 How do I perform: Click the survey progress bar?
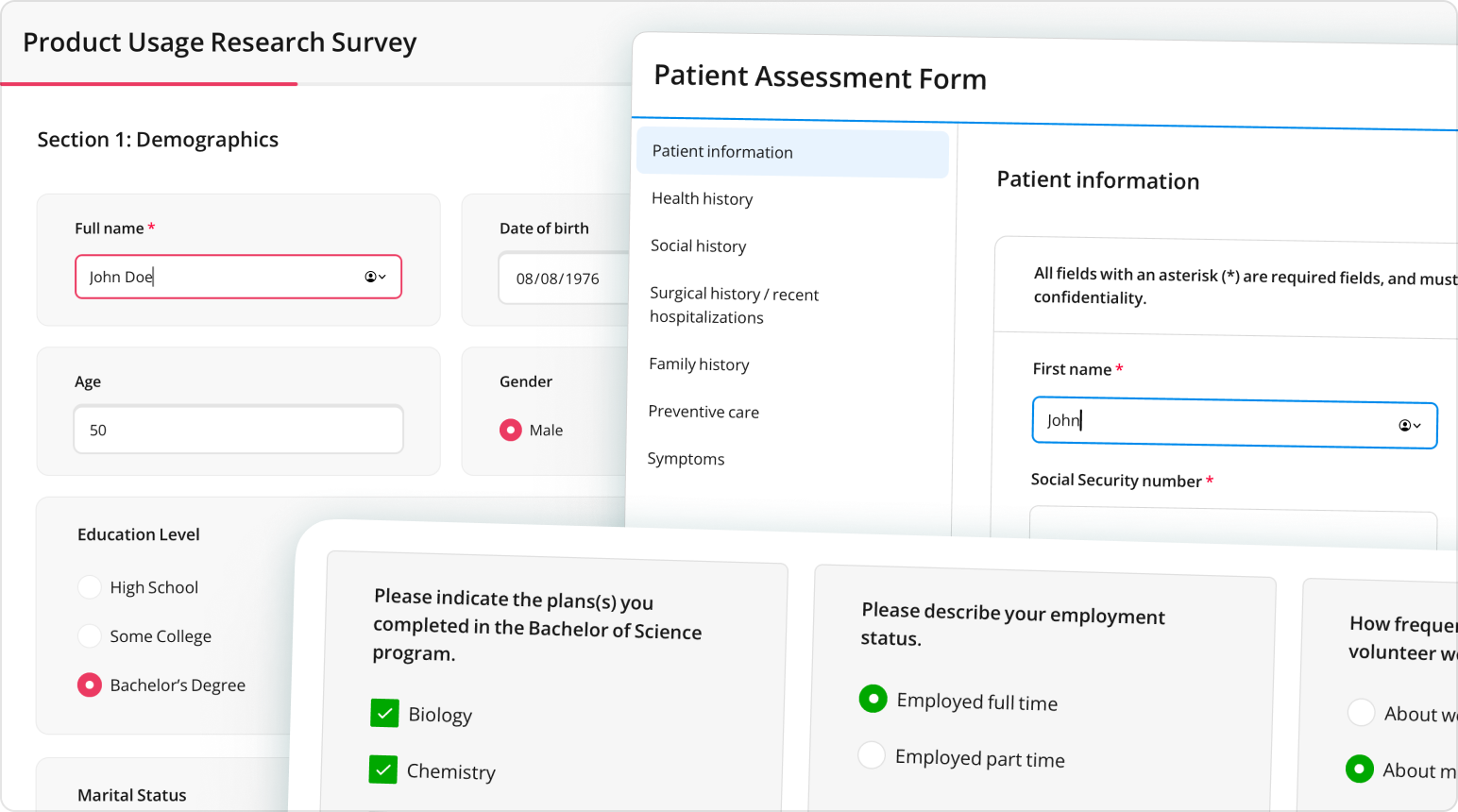click(316, 84)
